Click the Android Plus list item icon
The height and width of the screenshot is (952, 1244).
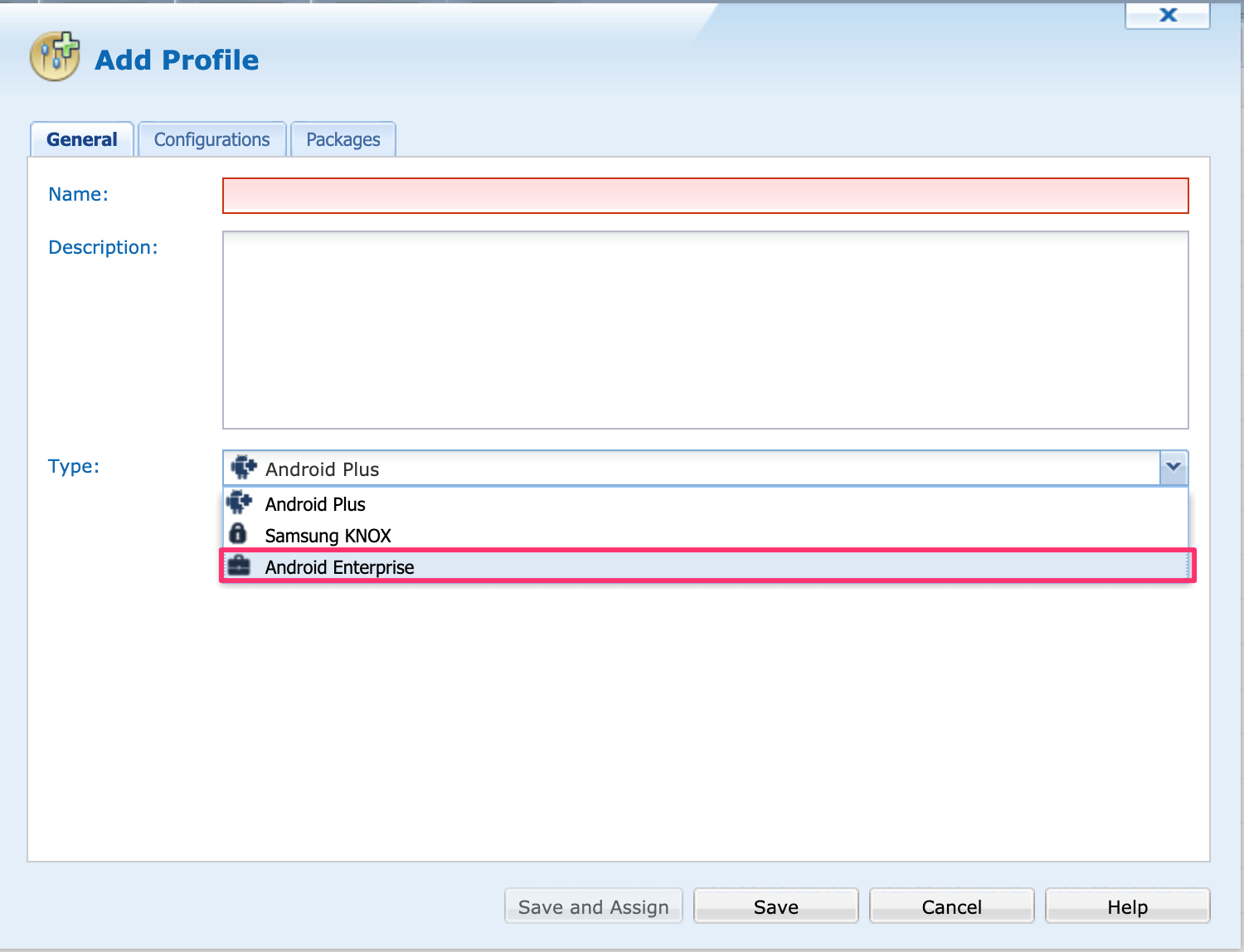tap(240, 503)
